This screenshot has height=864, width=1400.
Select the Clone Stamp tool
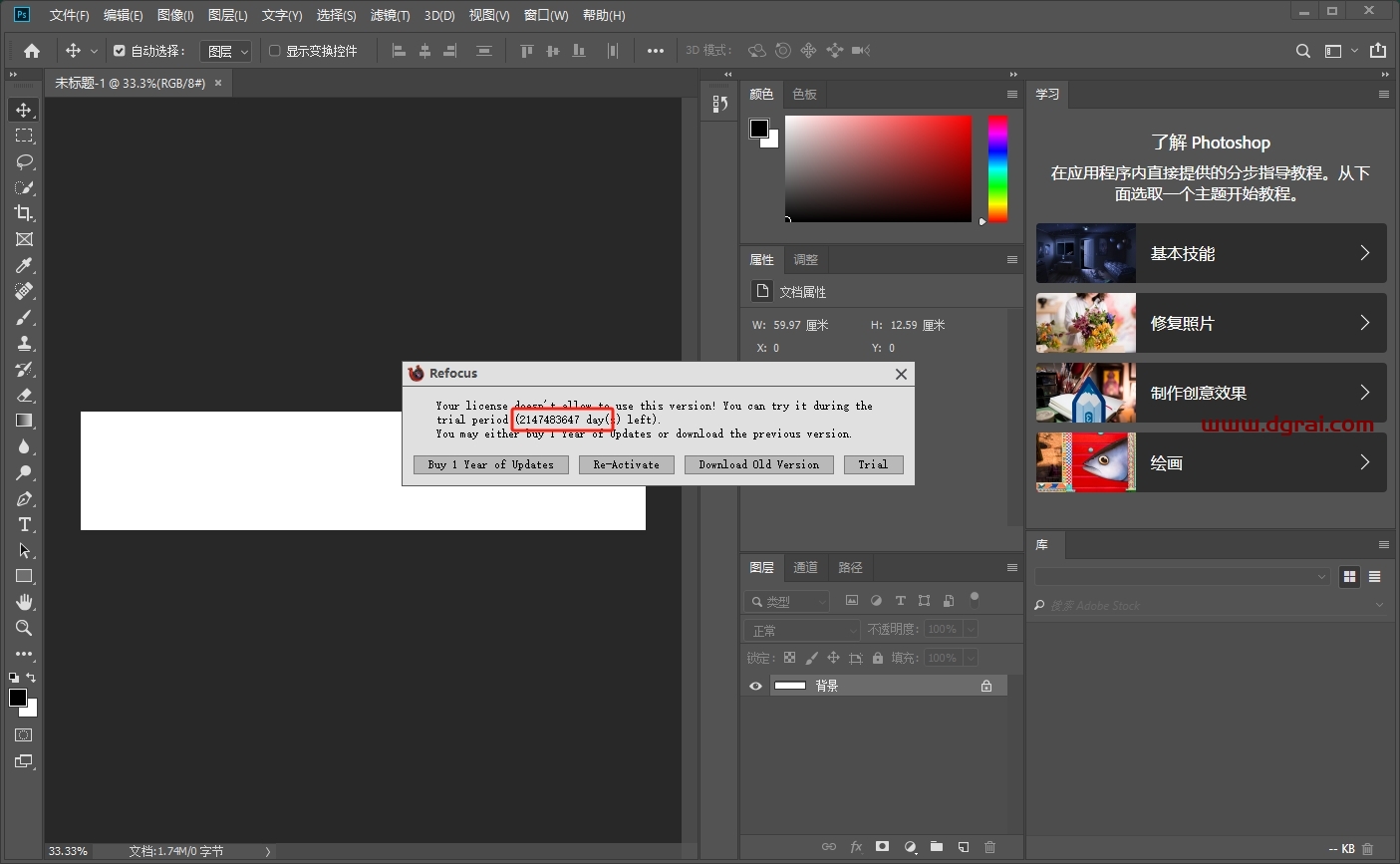point(24,343)
